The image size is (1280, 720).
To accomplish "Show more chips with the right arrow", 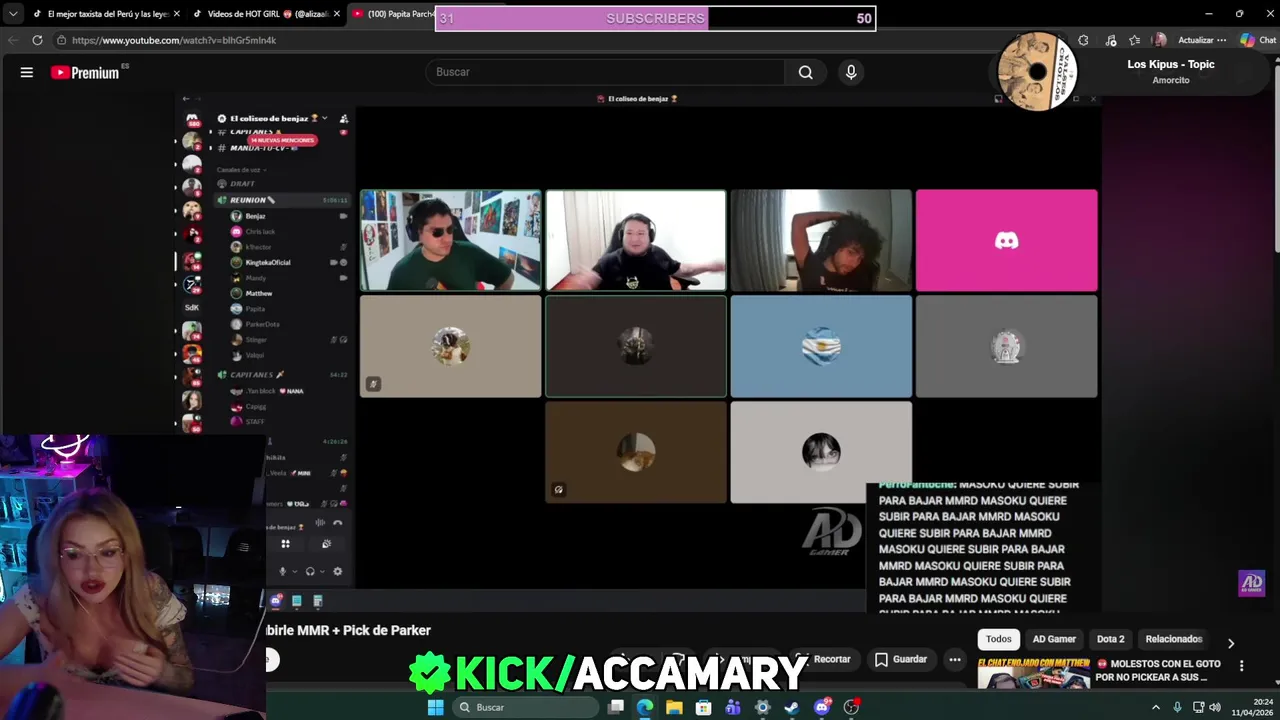I will click(1231, 643).
